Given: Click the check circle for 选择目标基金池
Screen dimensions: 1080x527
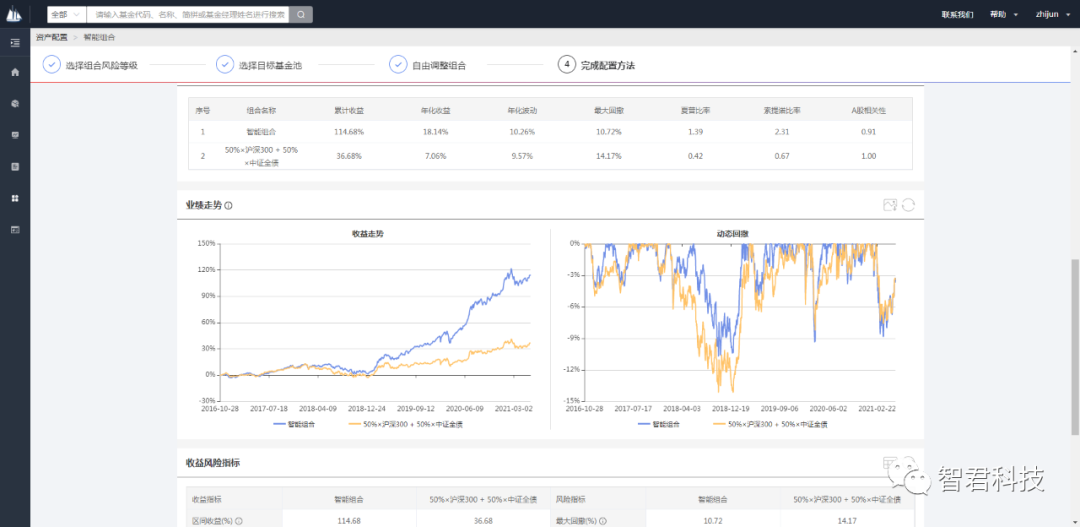Looking at the screenshot, I should [225, 65].
